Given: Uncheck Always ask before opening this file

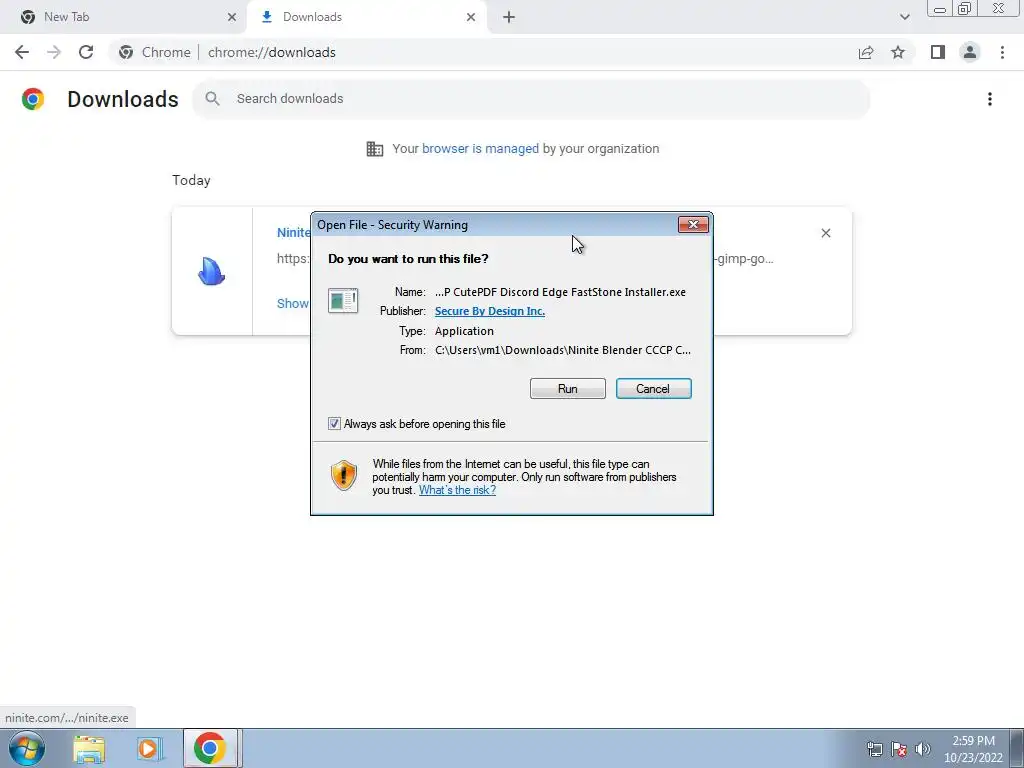Looking at the screenshot, I should click(x=334, y=424).
